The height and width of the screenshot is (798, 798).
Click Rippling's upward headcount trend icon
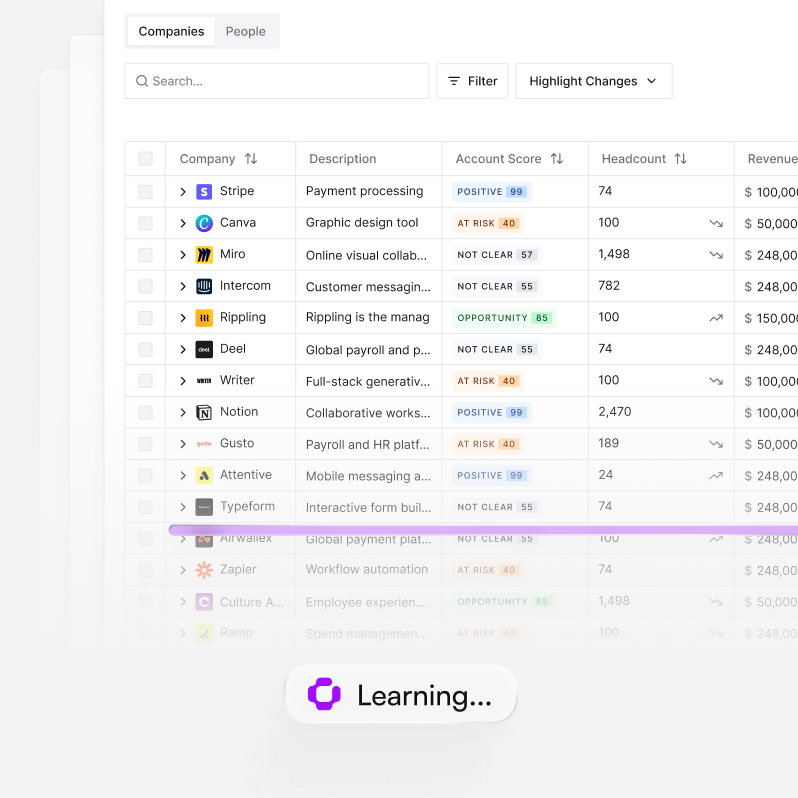point(716,318)
